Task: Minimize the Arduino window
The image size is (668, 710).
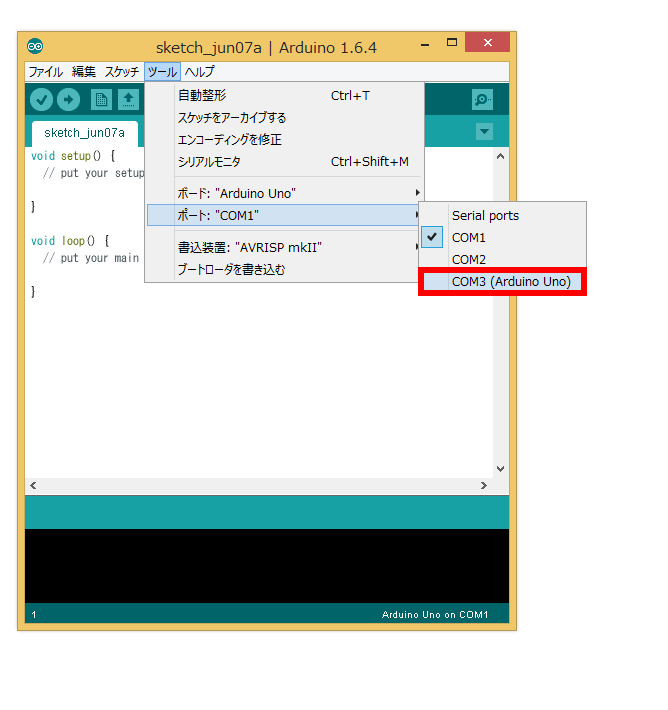Action: [x=425, y=44]
